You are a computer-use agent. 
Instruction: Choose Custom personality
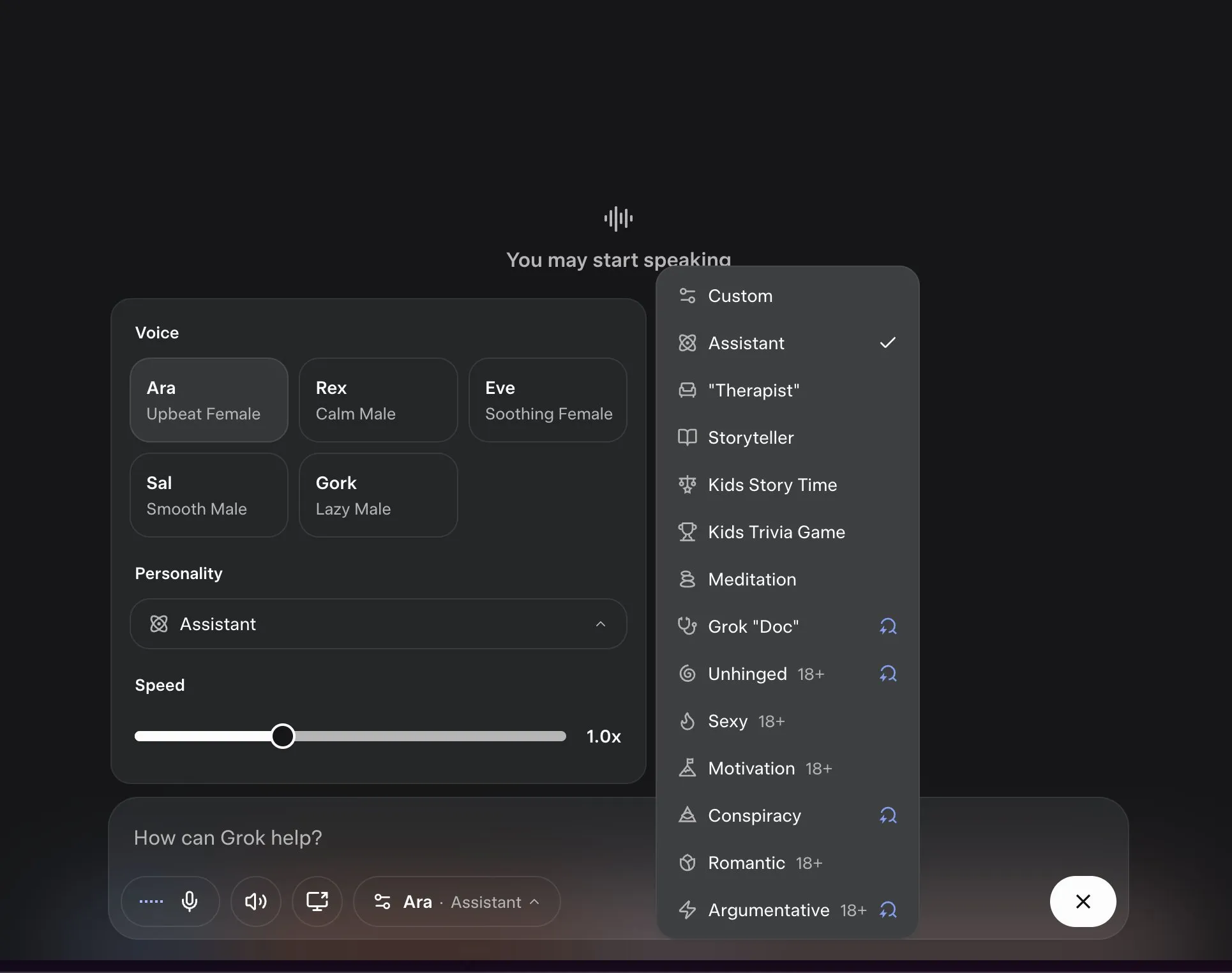pos(788,296)
